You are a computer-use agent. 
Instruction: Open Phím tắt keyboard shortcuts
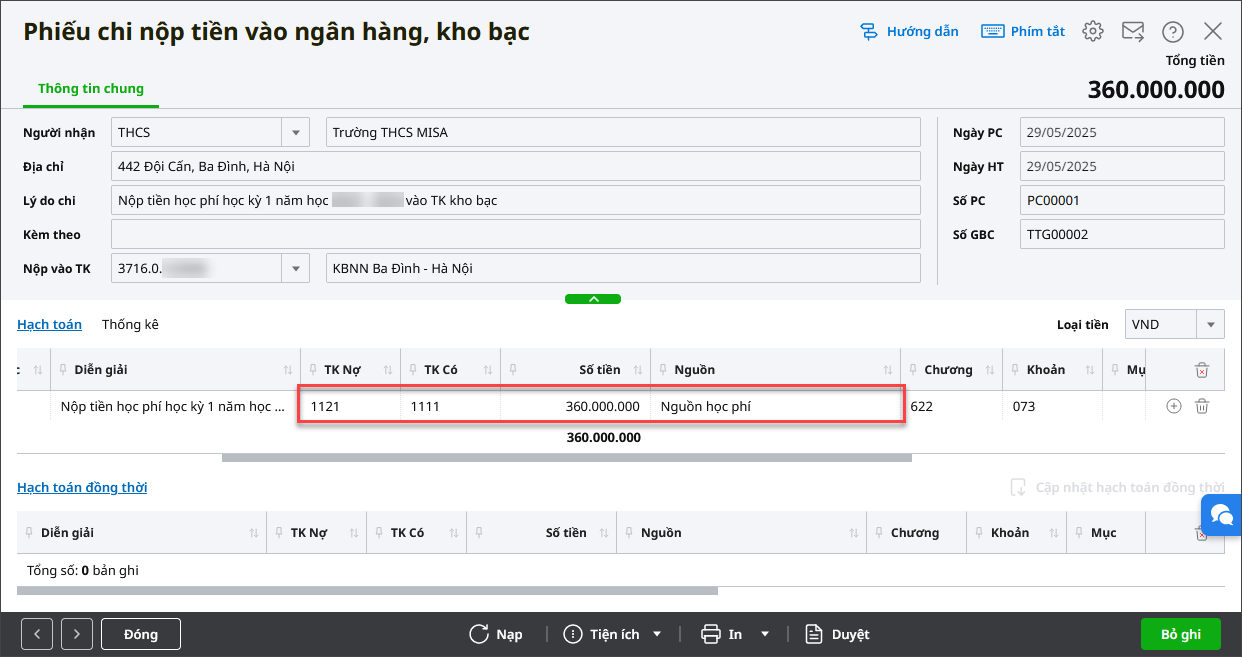[x=1023, y=32]
